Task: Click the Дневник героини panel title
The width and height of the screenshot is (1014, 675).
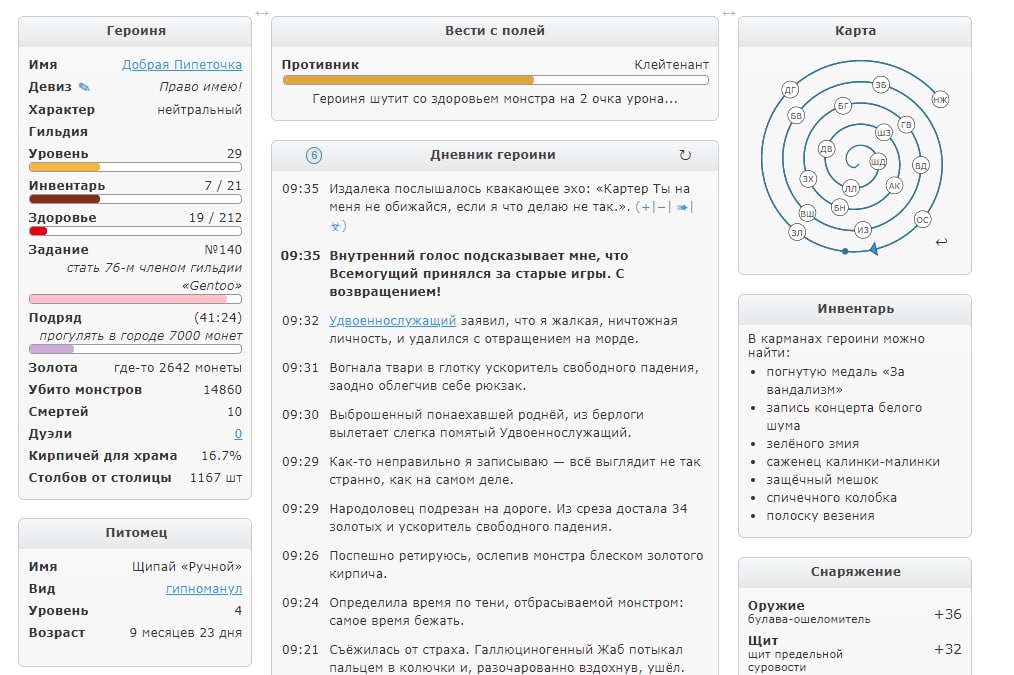Action: tap(493, 155)
